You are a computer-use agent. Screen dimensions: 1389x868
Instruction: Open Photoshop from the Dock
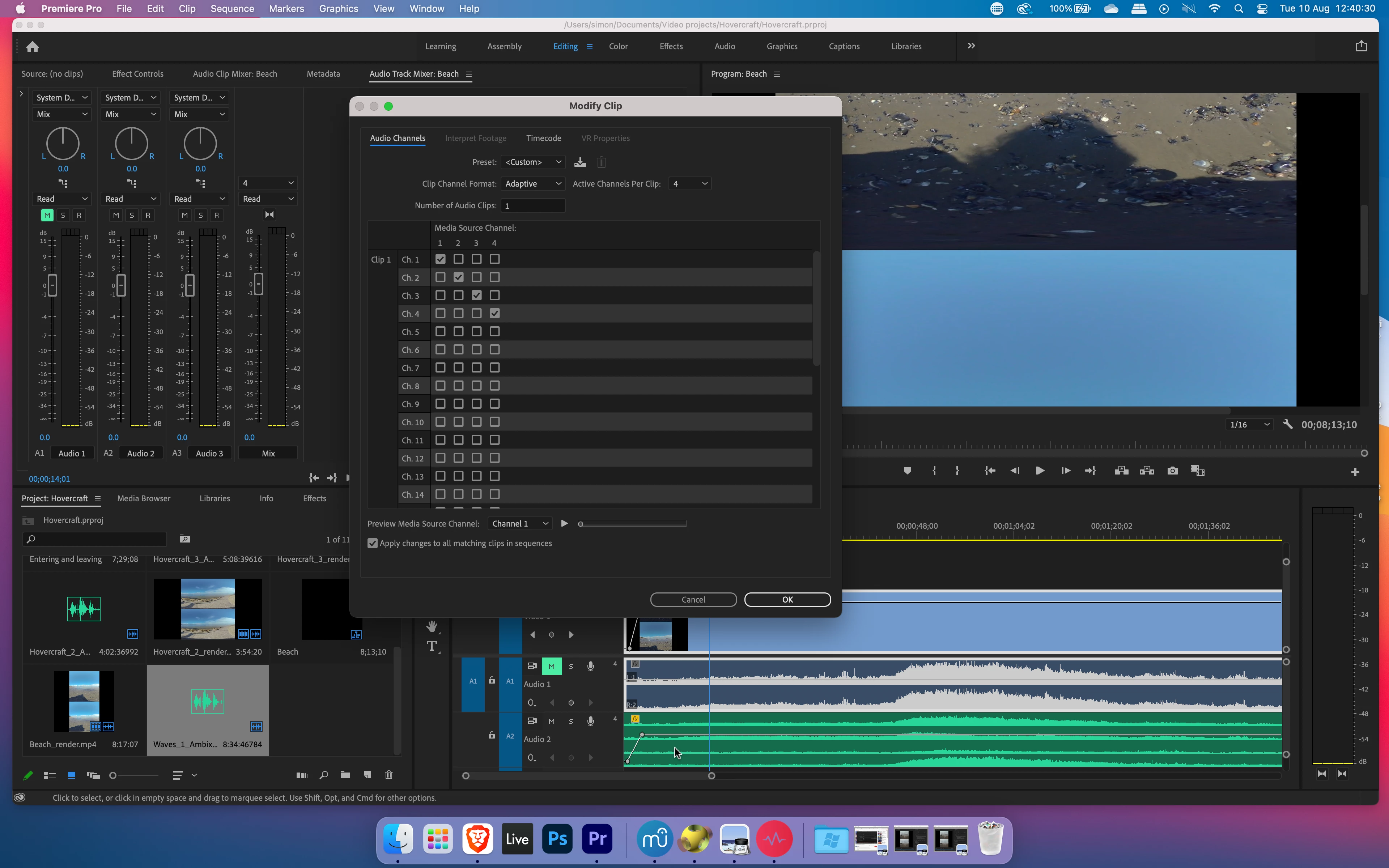click(557, 839)
